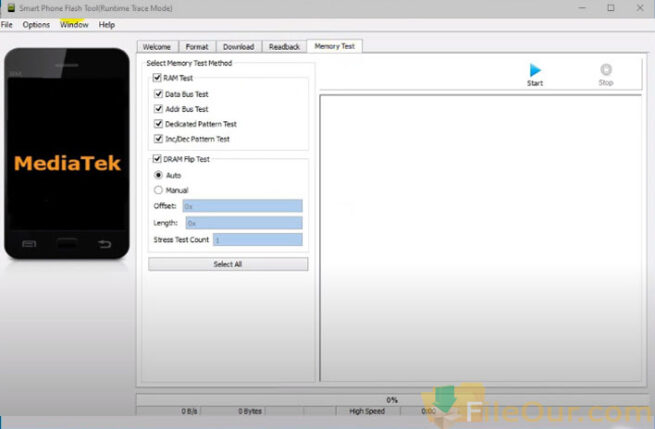Switch to the Format tab

coord(197,47)
